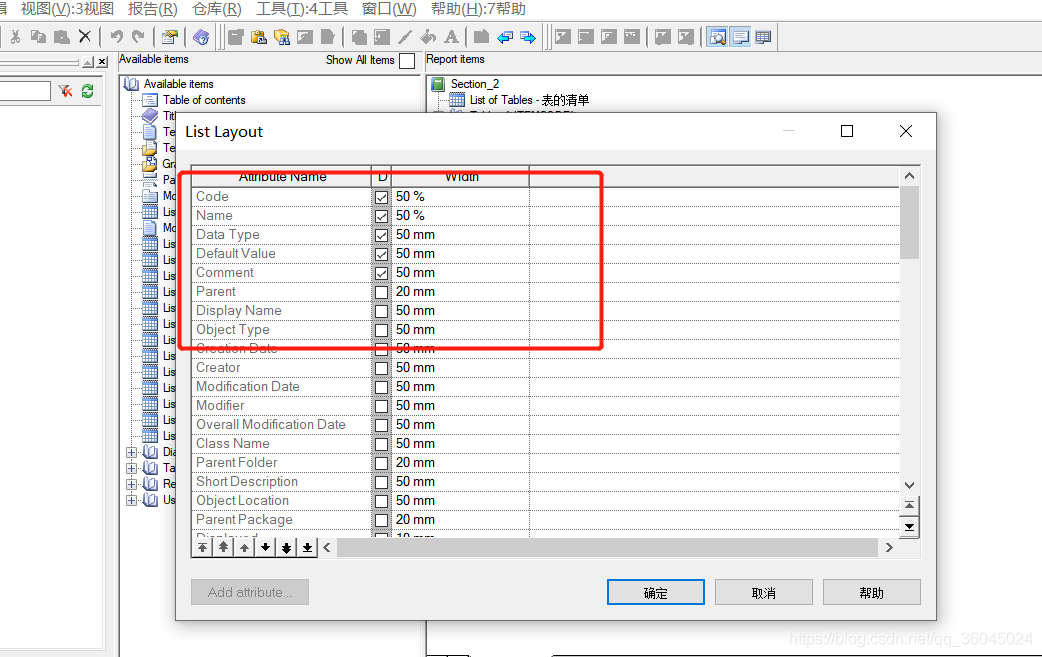Click the table grid icon at toolbar end
The image size is (1042, 657).
763,37
